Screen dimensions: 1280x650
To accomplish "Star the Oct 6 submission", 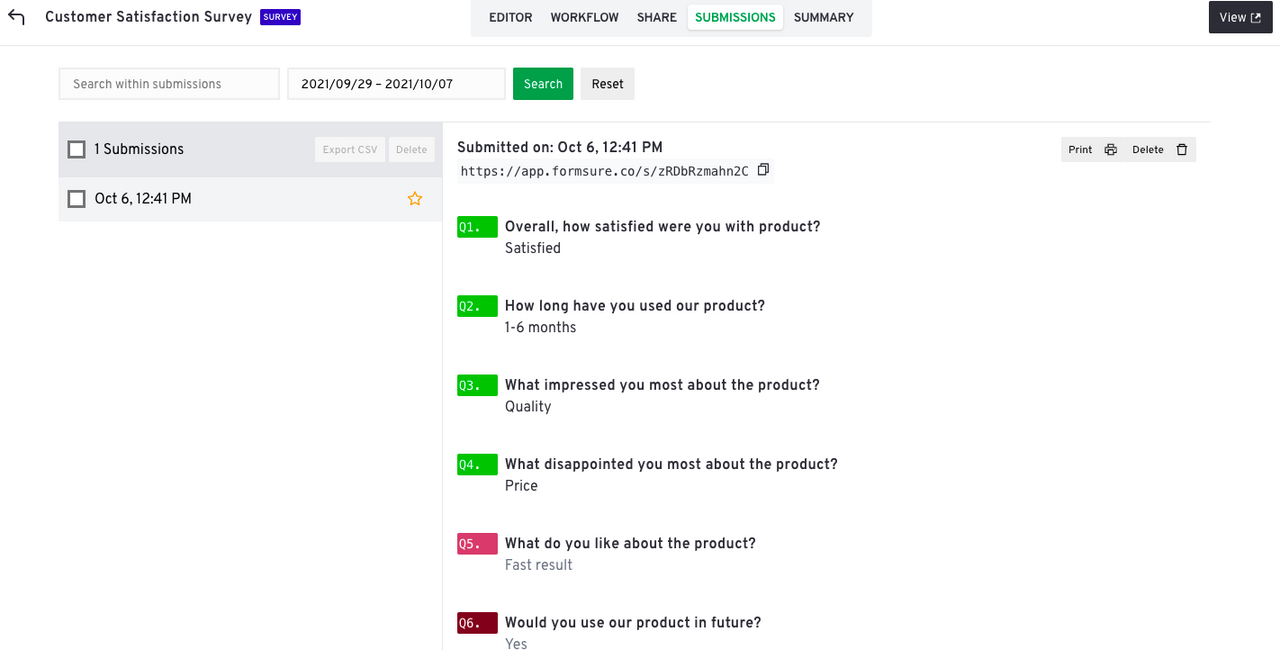I will [x=415, y=199].
